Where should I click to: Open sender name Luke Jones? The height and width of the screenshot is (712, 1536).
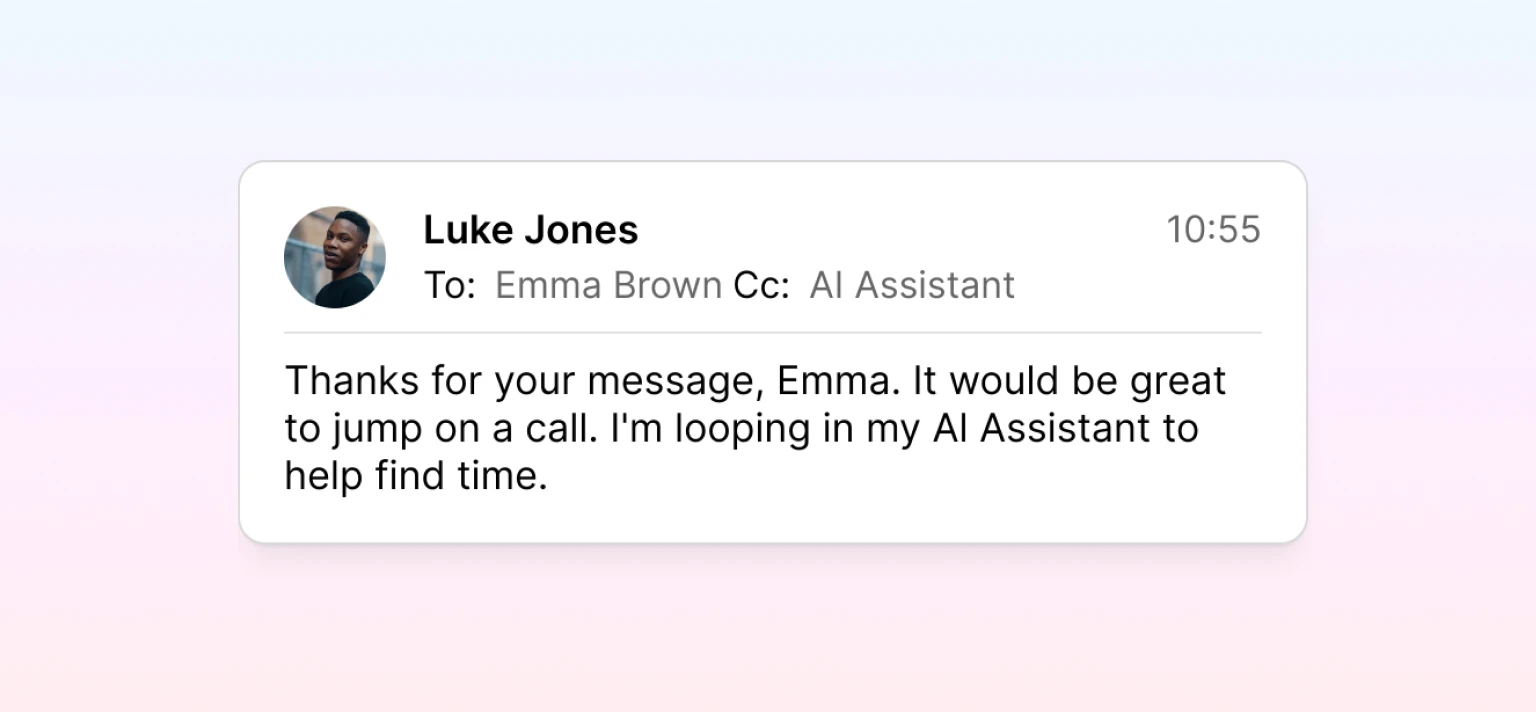530,230
